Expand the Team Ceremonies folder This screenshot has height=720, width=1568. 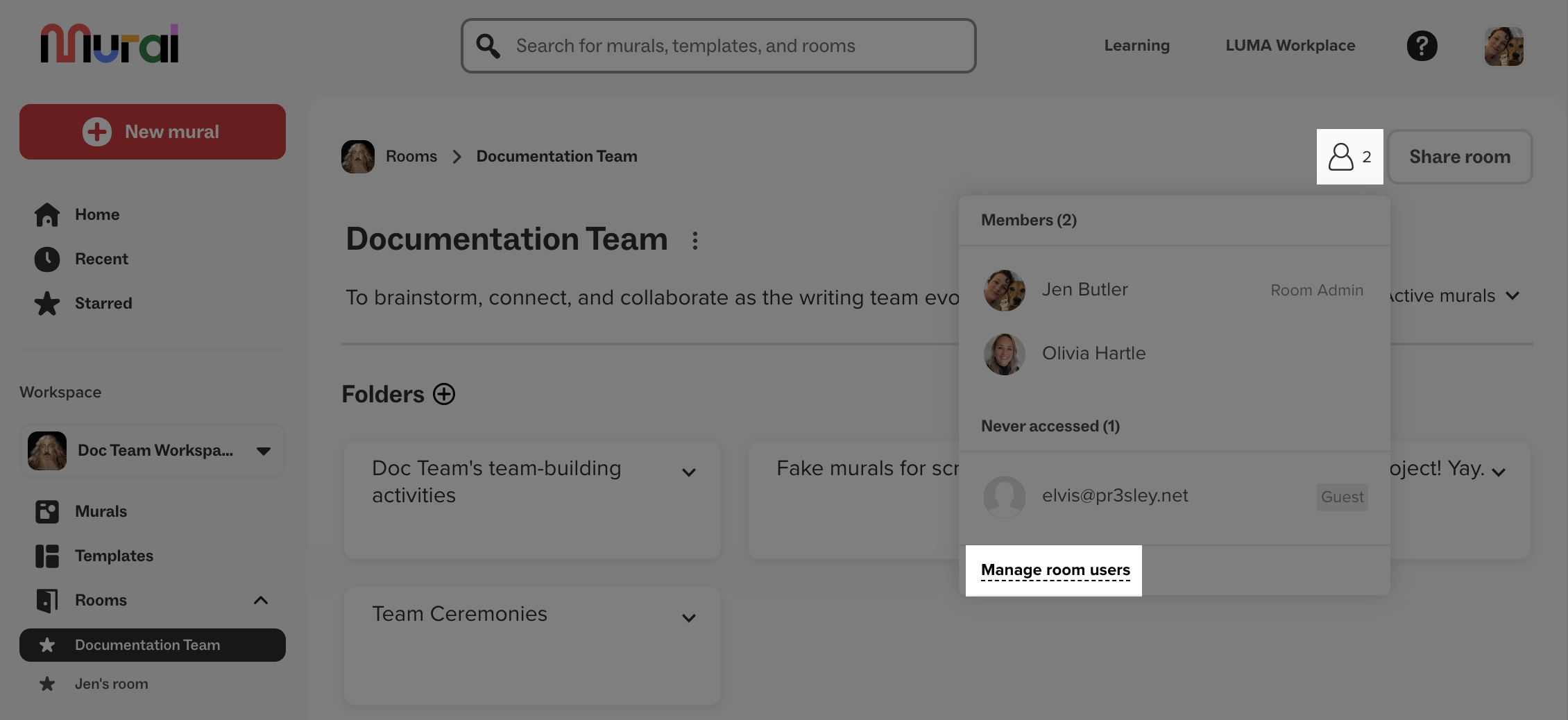tap(688, 617)
